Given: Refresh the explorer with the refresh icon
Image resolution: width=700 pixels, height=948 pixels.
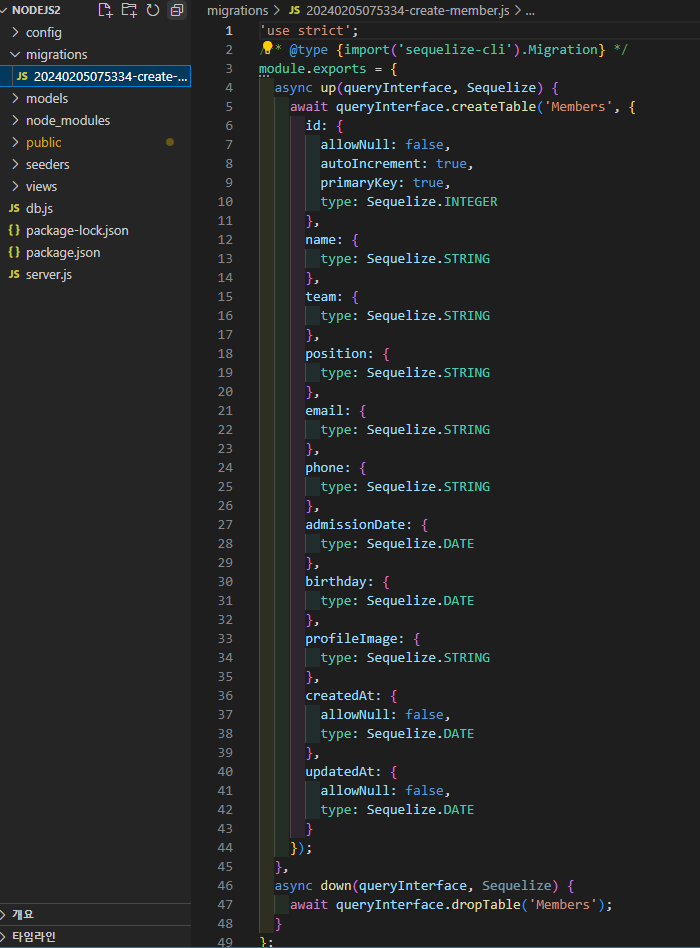Looking at the screenshot, I should pyautogui.click(x=153, y=10).
